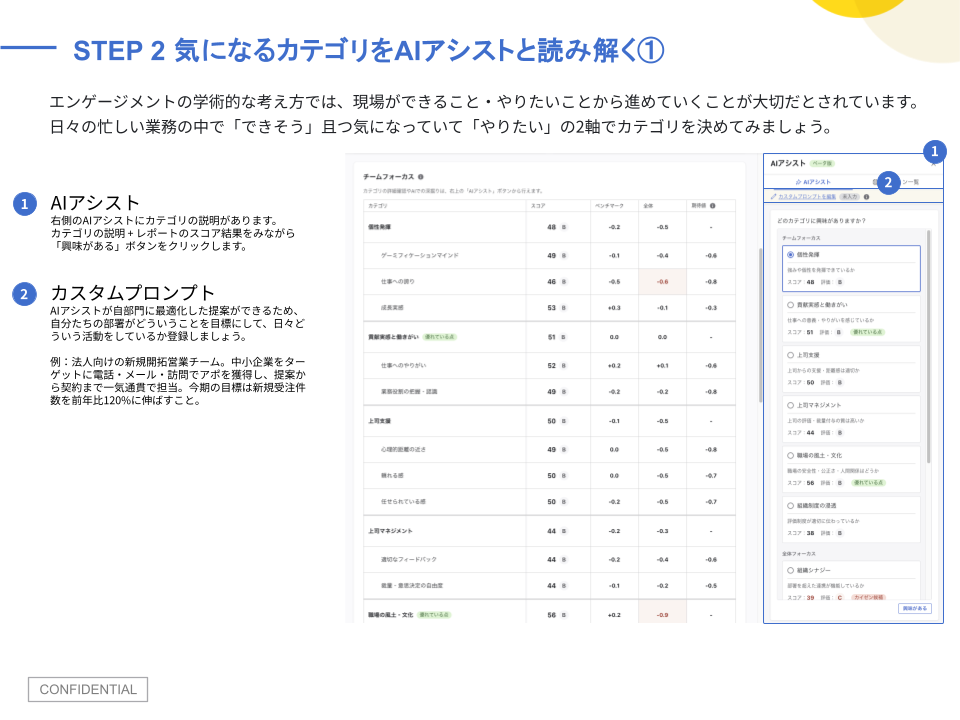Click 興味がある button in AI panel
The height and width of the screenshot is (720, 960).
click(x=915, y=609)
